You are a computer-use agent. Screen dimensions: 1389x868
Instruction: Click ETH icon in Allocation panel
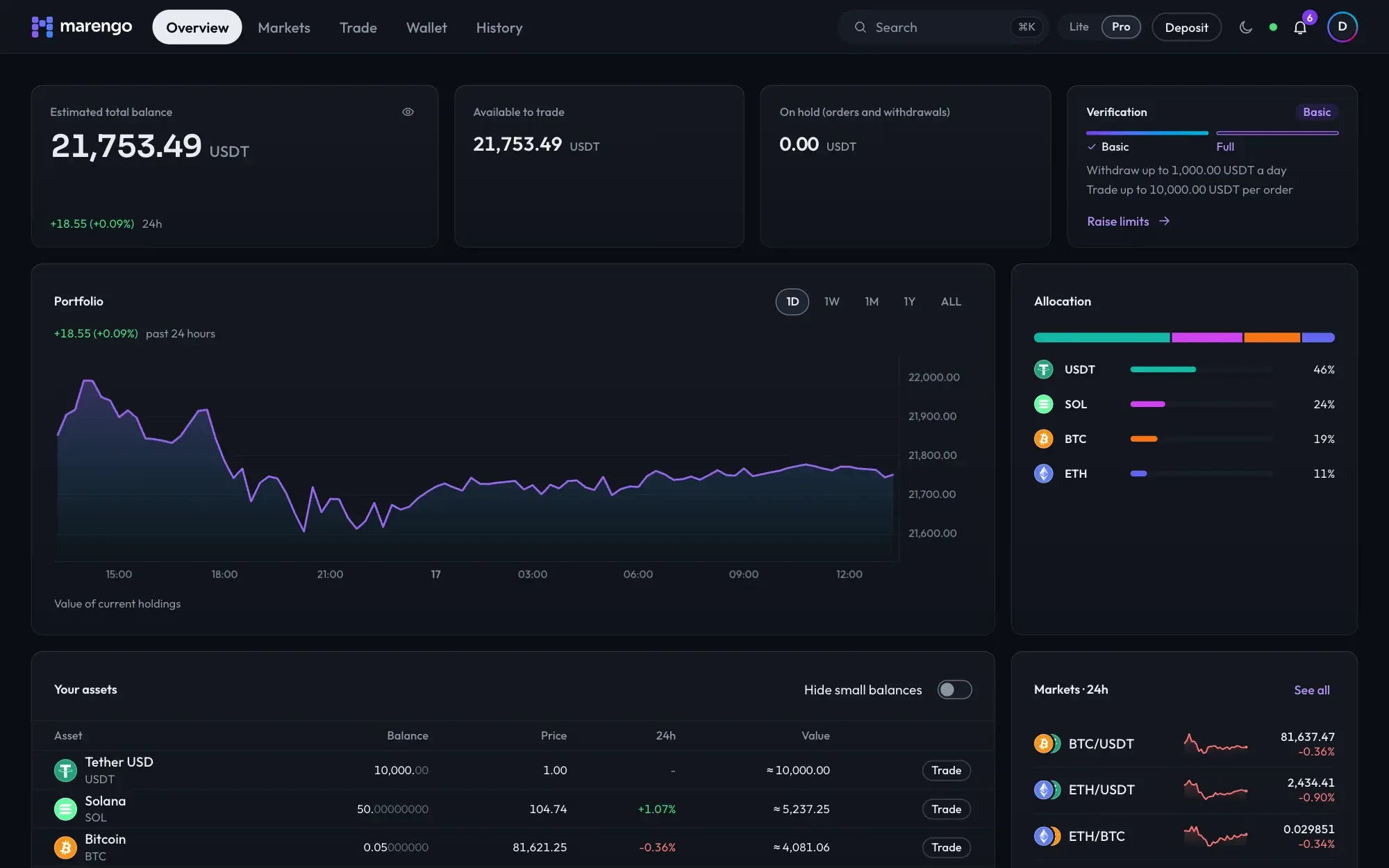click(x=1043, y=474)
